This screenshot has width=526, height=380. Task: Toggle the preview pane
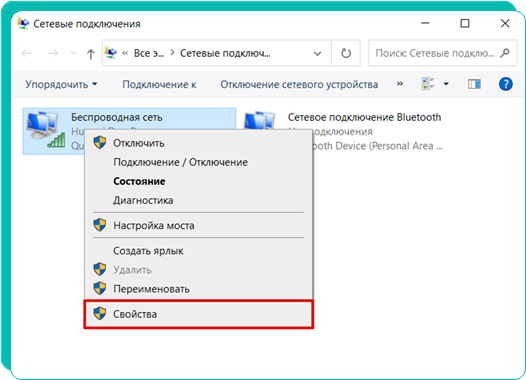pos(474,84)
